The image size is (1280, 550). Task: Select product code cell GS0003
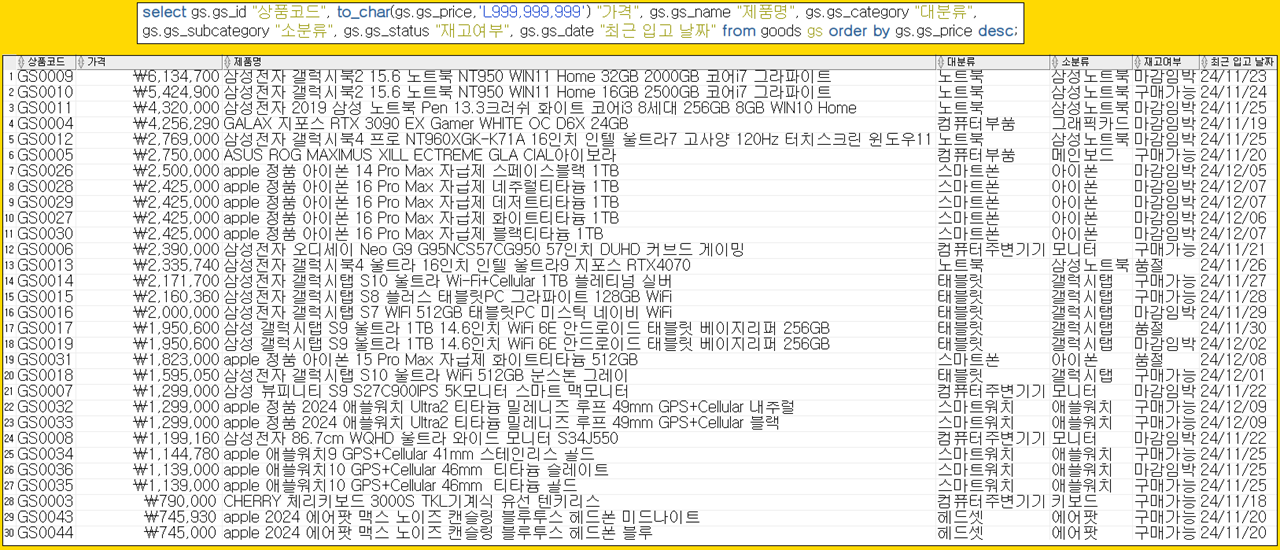(45, 501)
